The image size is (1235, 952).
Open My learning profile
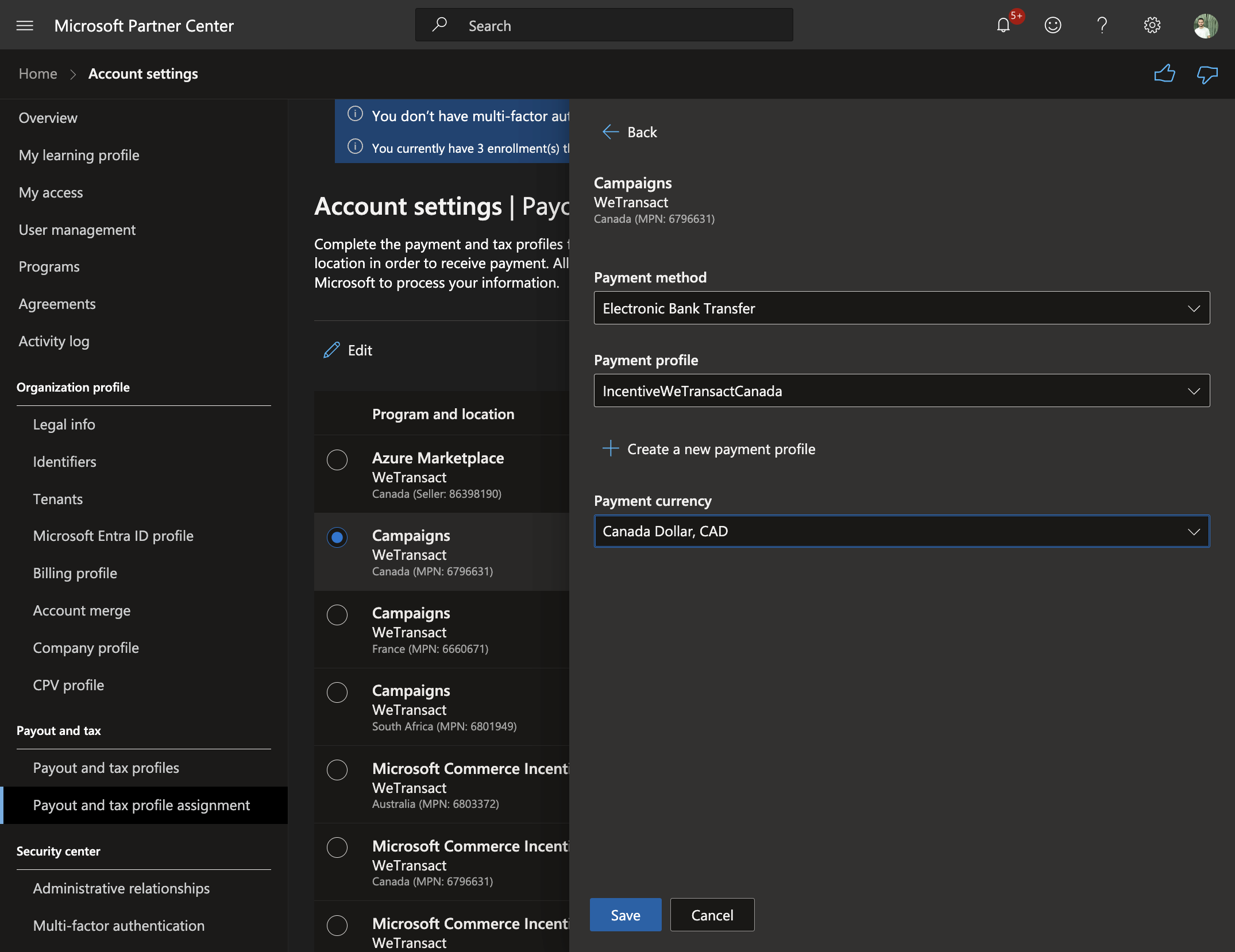(x=79, y=155)
